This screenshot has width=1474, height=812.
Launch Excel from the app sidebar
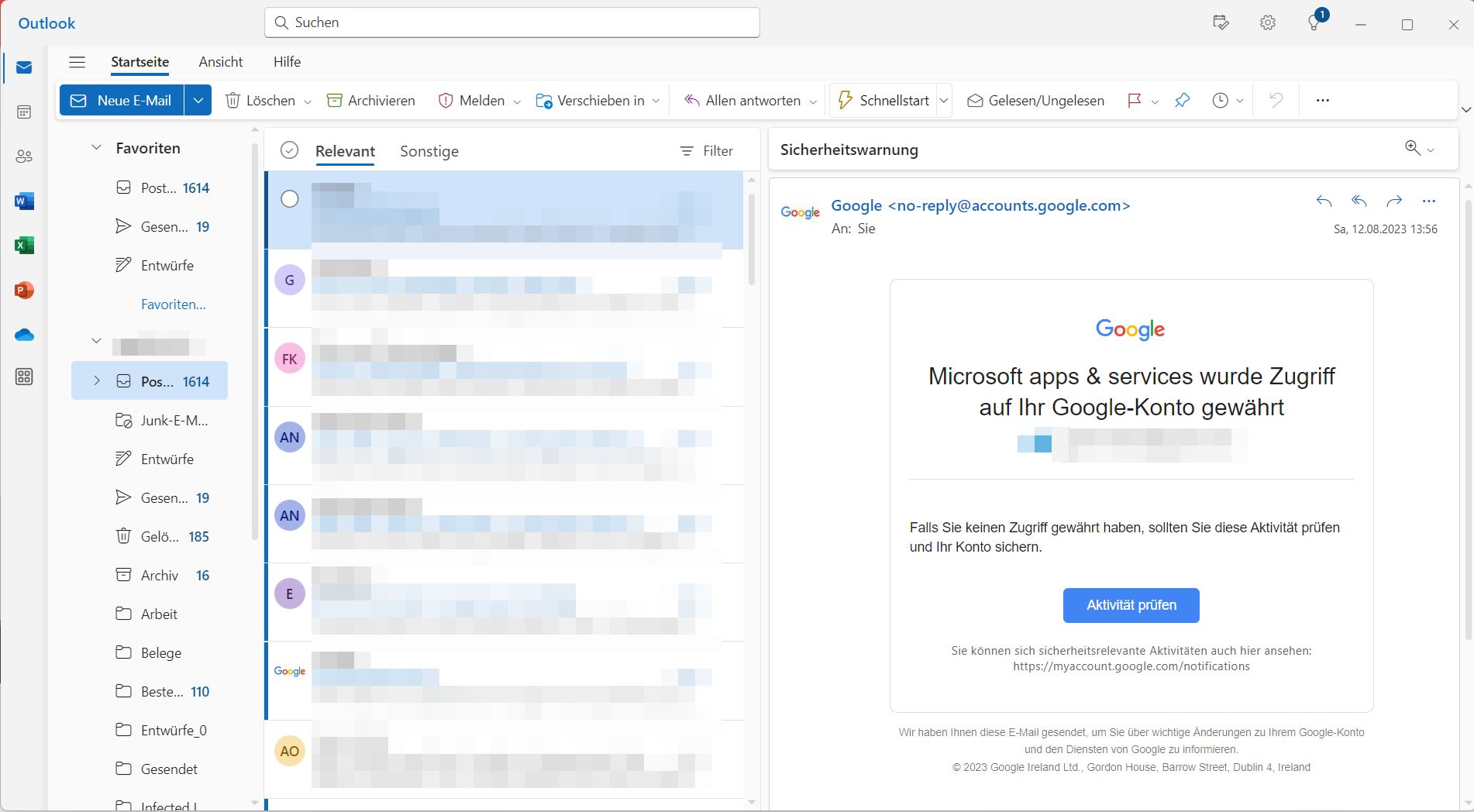coord(24,246)
